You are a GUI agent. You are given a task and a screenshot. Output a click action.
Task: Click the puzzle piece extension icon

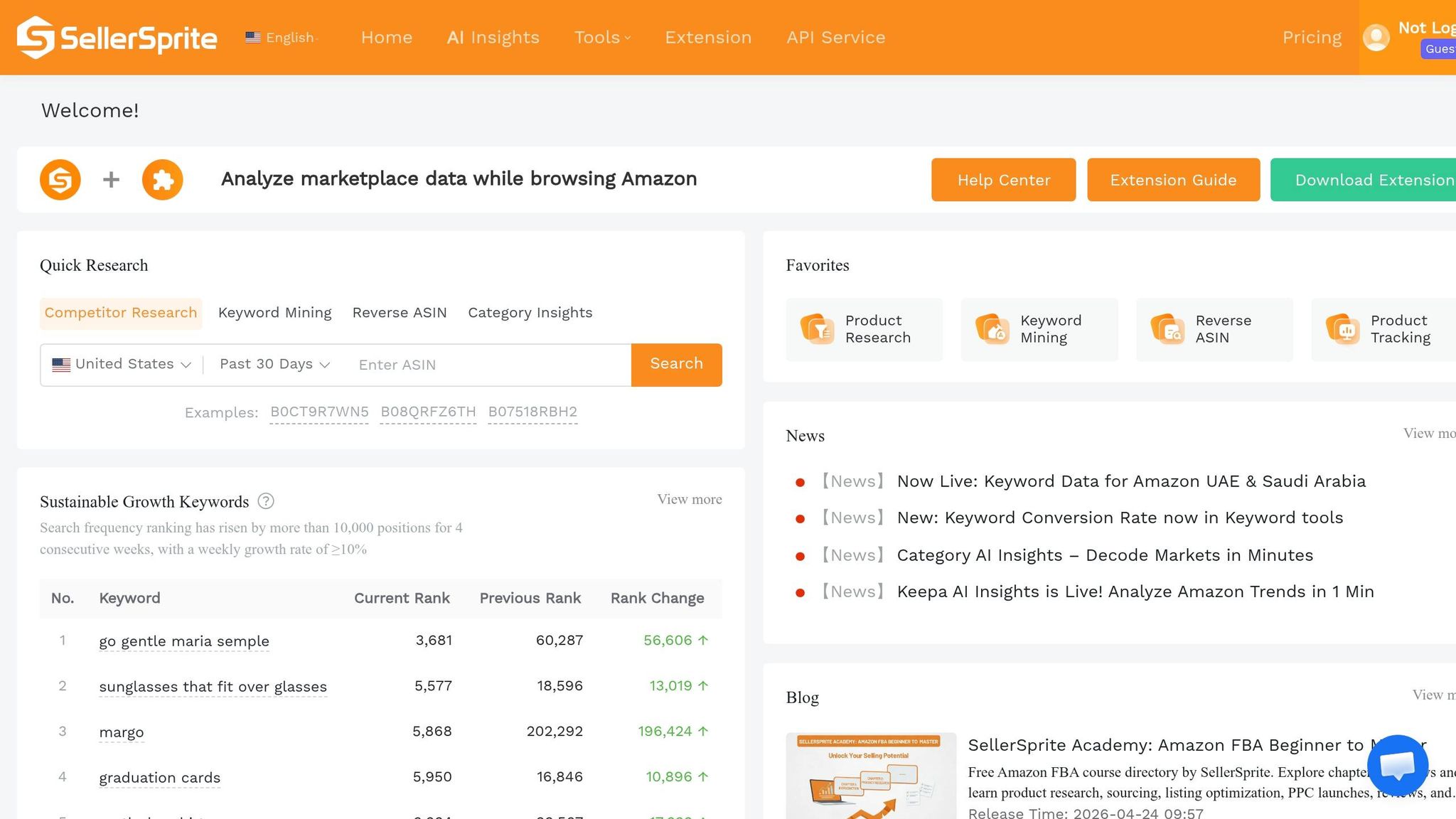pos(163,179)
